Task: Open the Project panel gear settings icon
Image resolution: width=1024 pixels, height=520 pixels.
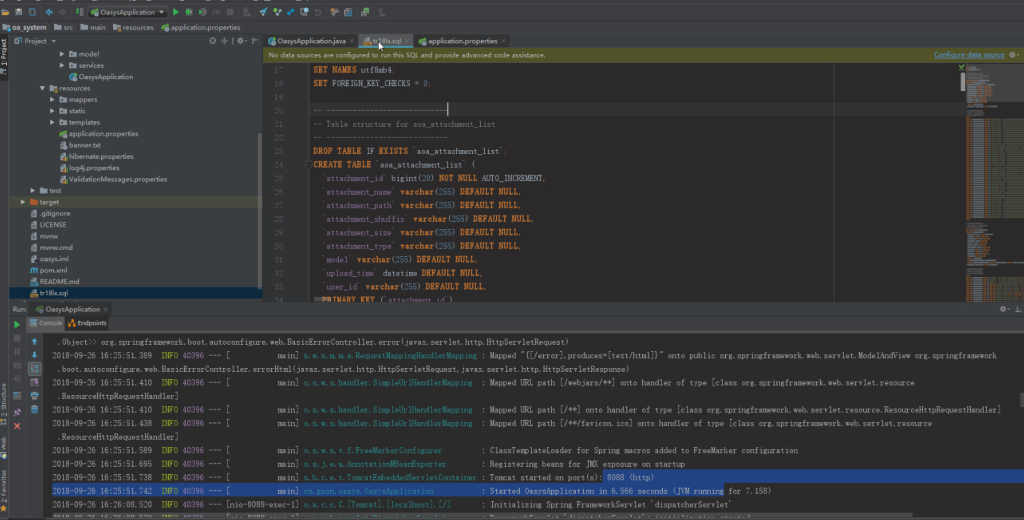Action: 241,41
